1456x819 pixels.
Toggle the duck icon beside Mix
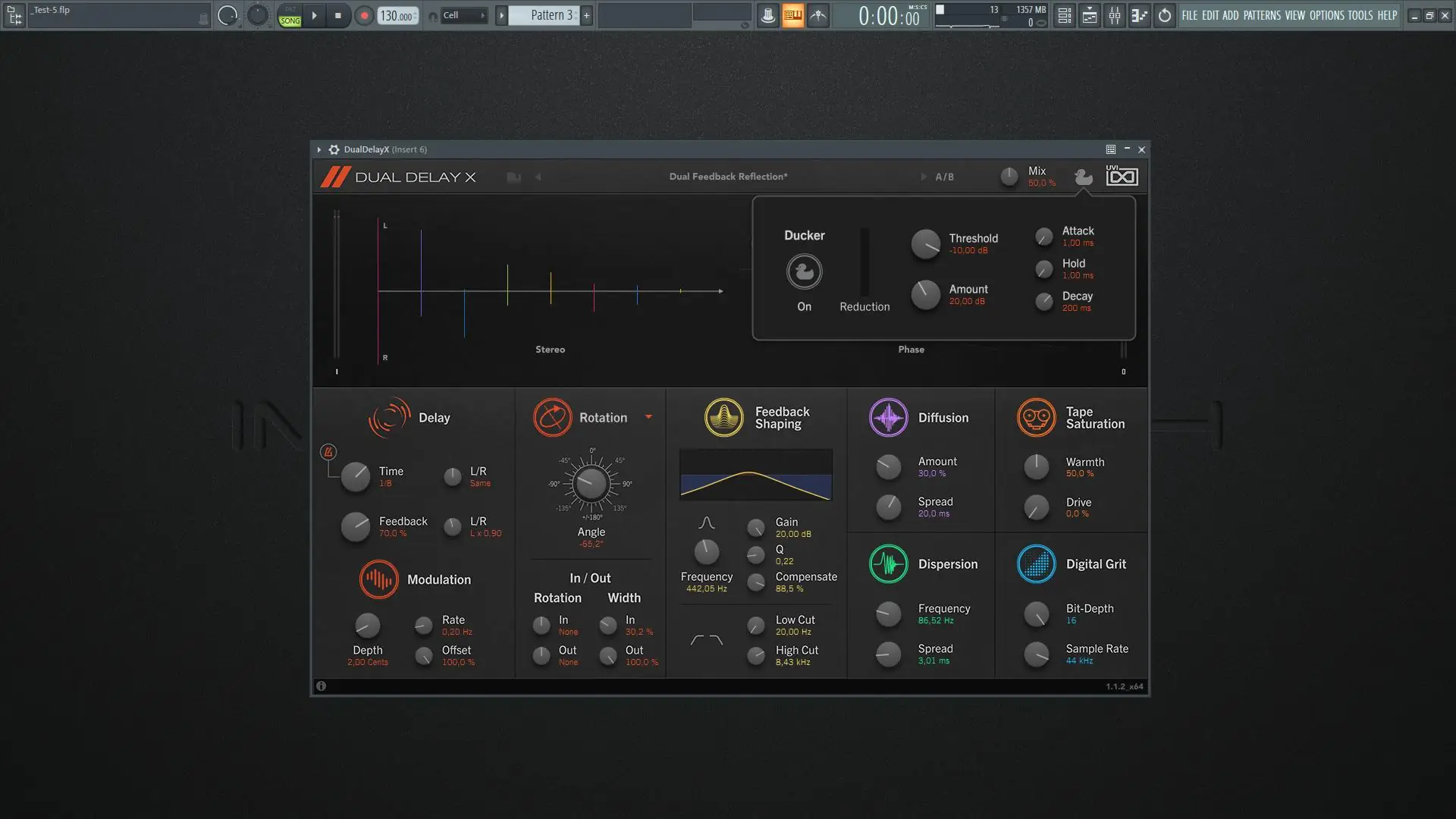[x=1084, y=177]
